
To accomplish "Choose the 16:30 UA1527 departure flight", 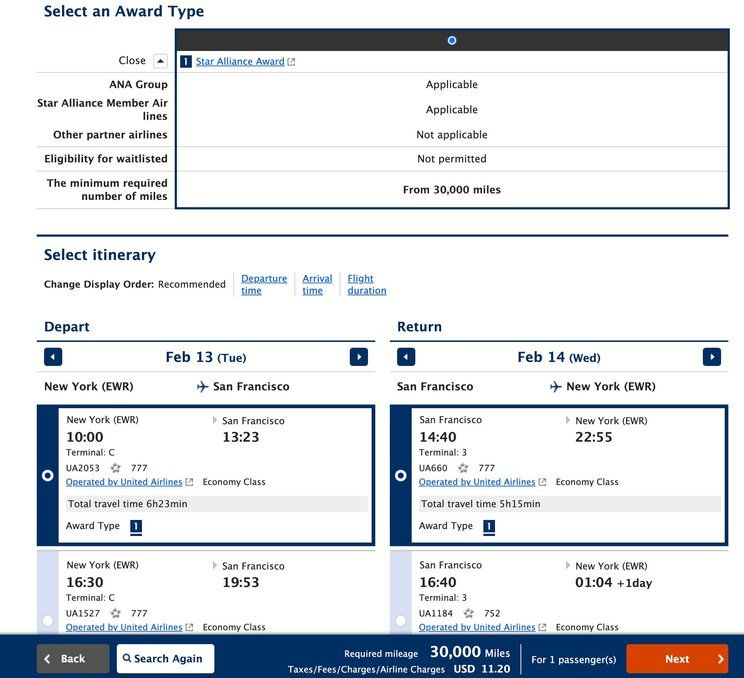I will tap(47, 621).
